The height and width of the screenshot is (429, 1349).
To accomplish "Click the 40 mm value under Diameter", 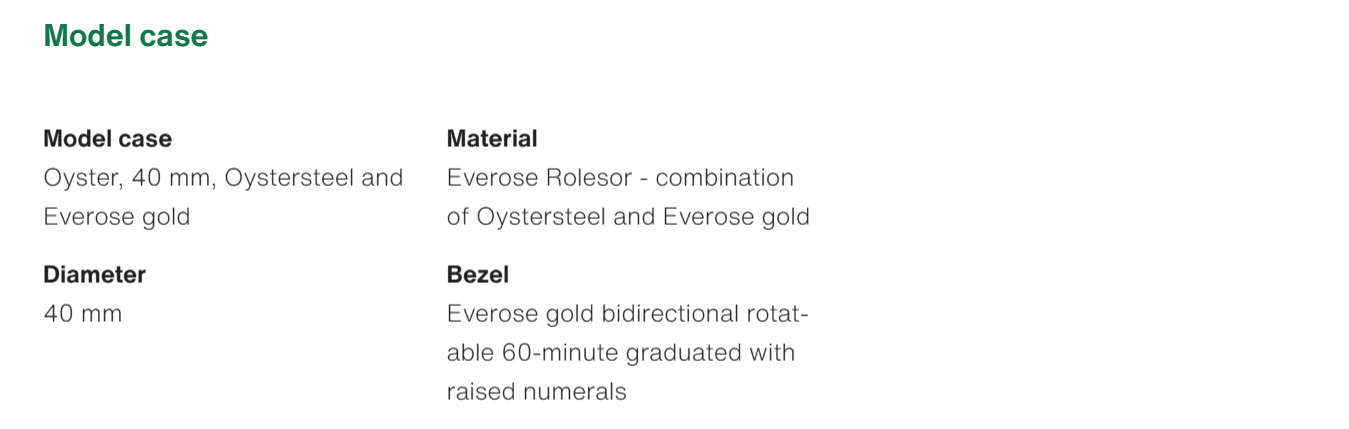I will click(83, 314).
